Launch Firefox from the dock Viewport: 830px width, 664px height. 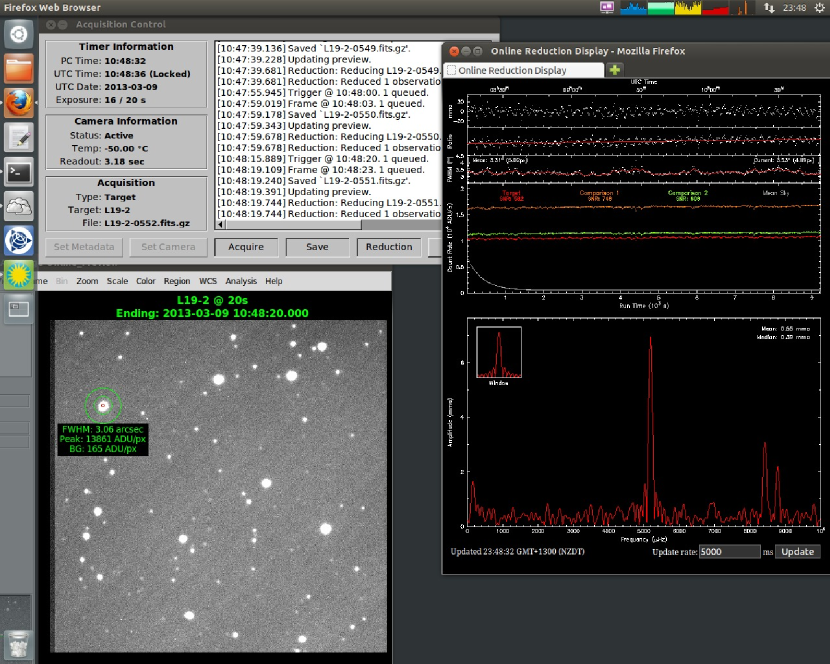(x=18, y=103)
